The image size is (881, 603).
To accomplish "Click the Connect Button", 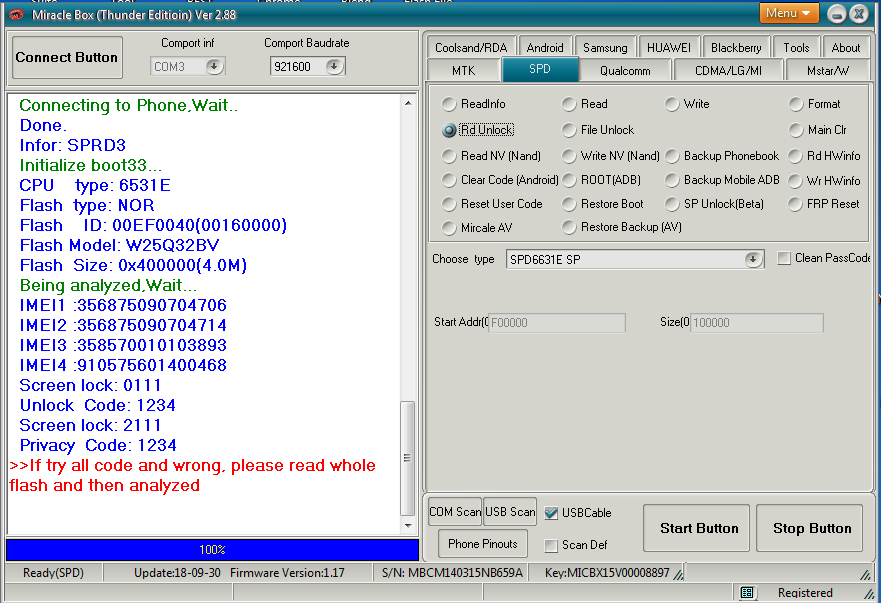I will 67,57.
